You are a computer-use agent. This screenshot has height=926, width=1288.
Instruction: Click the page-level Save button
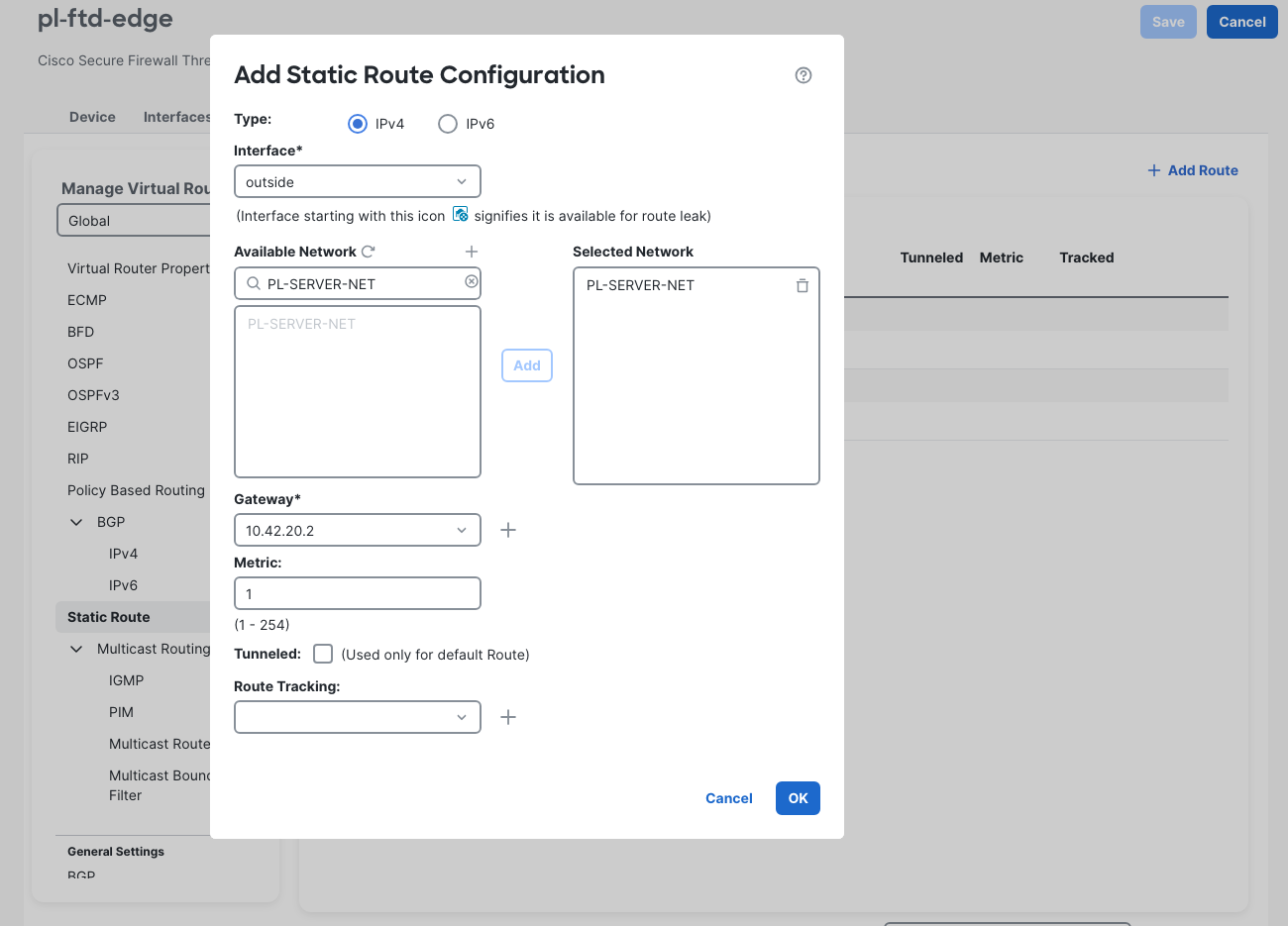(x=1169, y=22)
